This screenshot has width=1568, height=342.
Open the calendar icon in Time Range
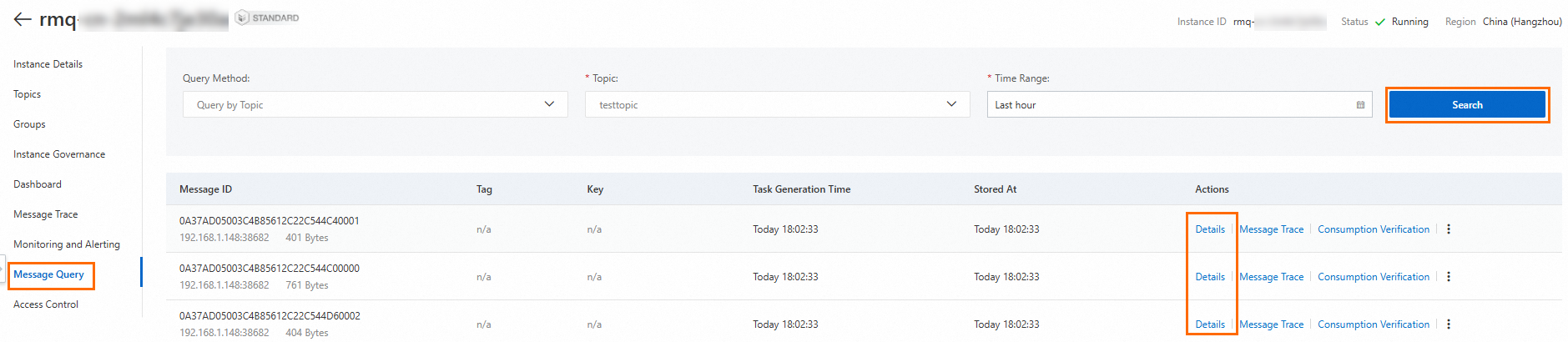click(1360, 105)
